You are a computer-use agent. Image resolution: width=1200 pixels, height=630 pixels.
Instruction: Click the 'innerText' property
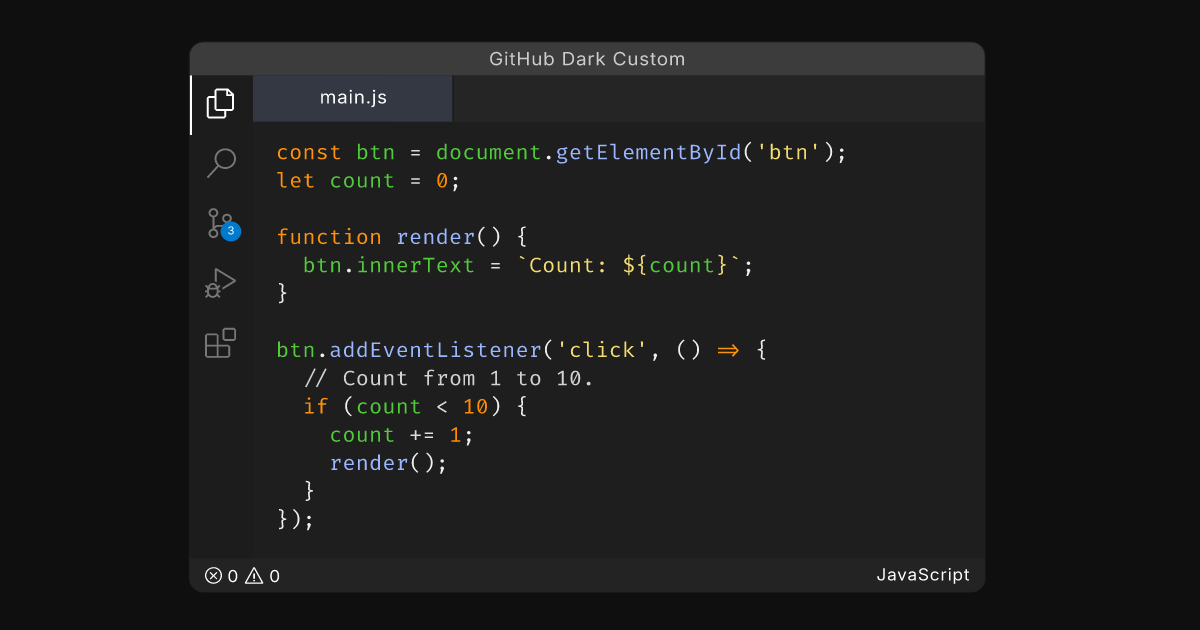pos(416,265)
